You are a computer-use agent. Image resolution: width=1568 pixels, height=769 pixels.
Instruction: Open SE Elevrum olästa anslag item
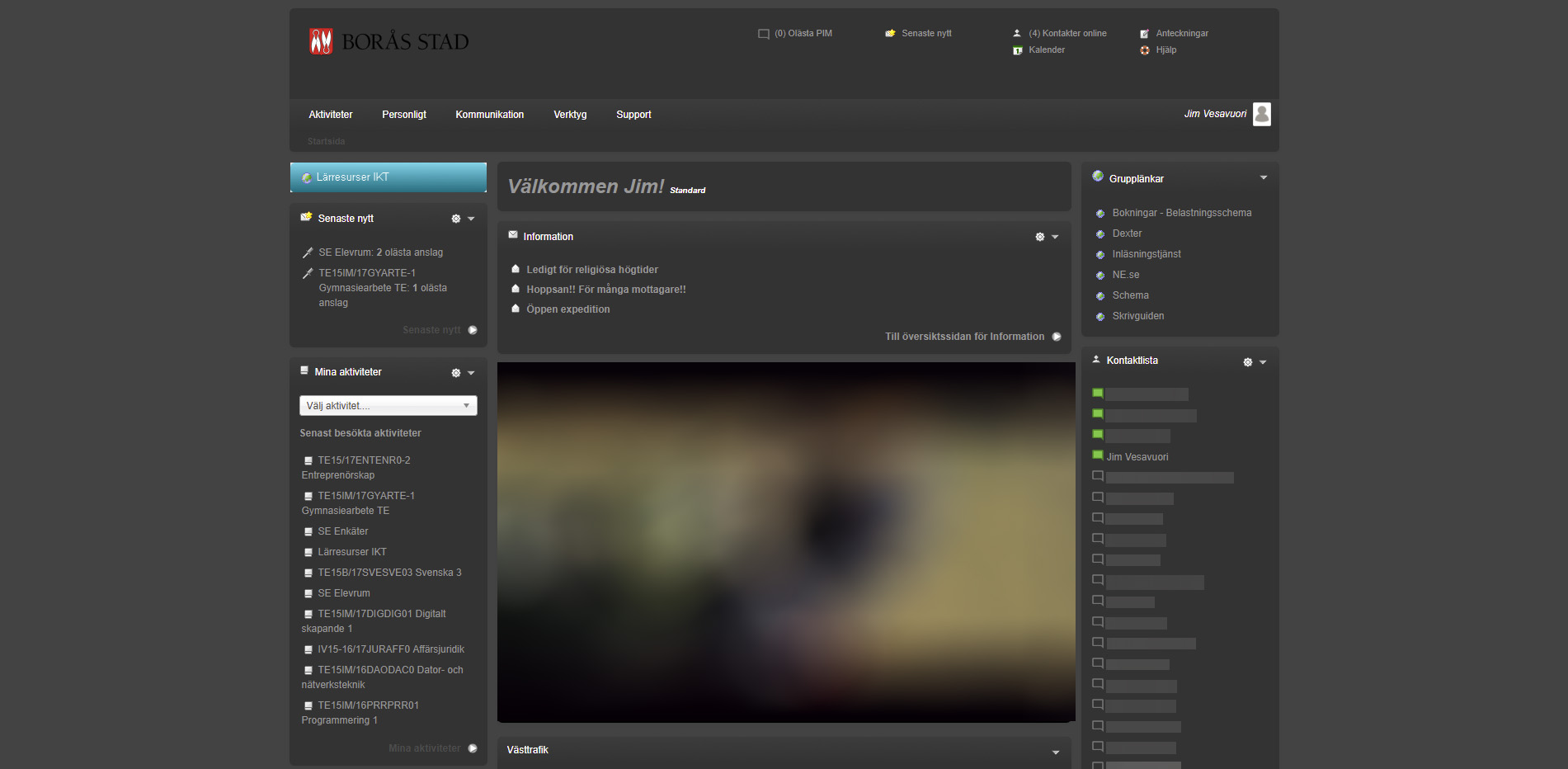(x=381, y=252)
